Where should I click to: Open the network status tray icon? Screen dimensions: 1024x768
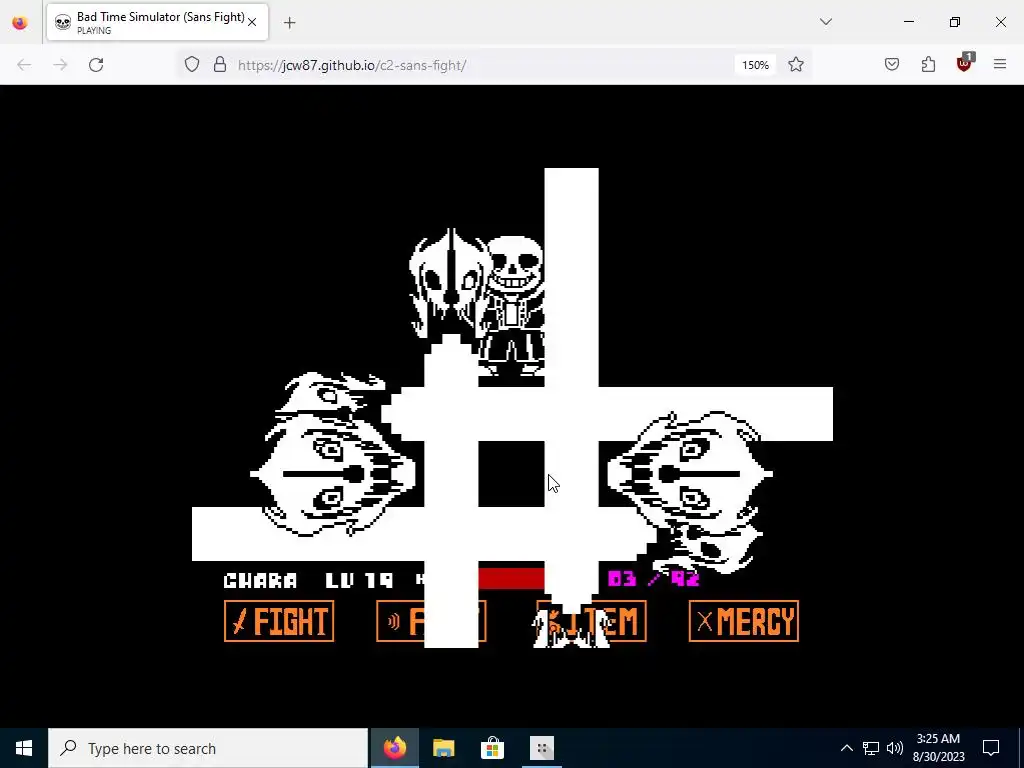pyautogui.click(x=871, y=748)
